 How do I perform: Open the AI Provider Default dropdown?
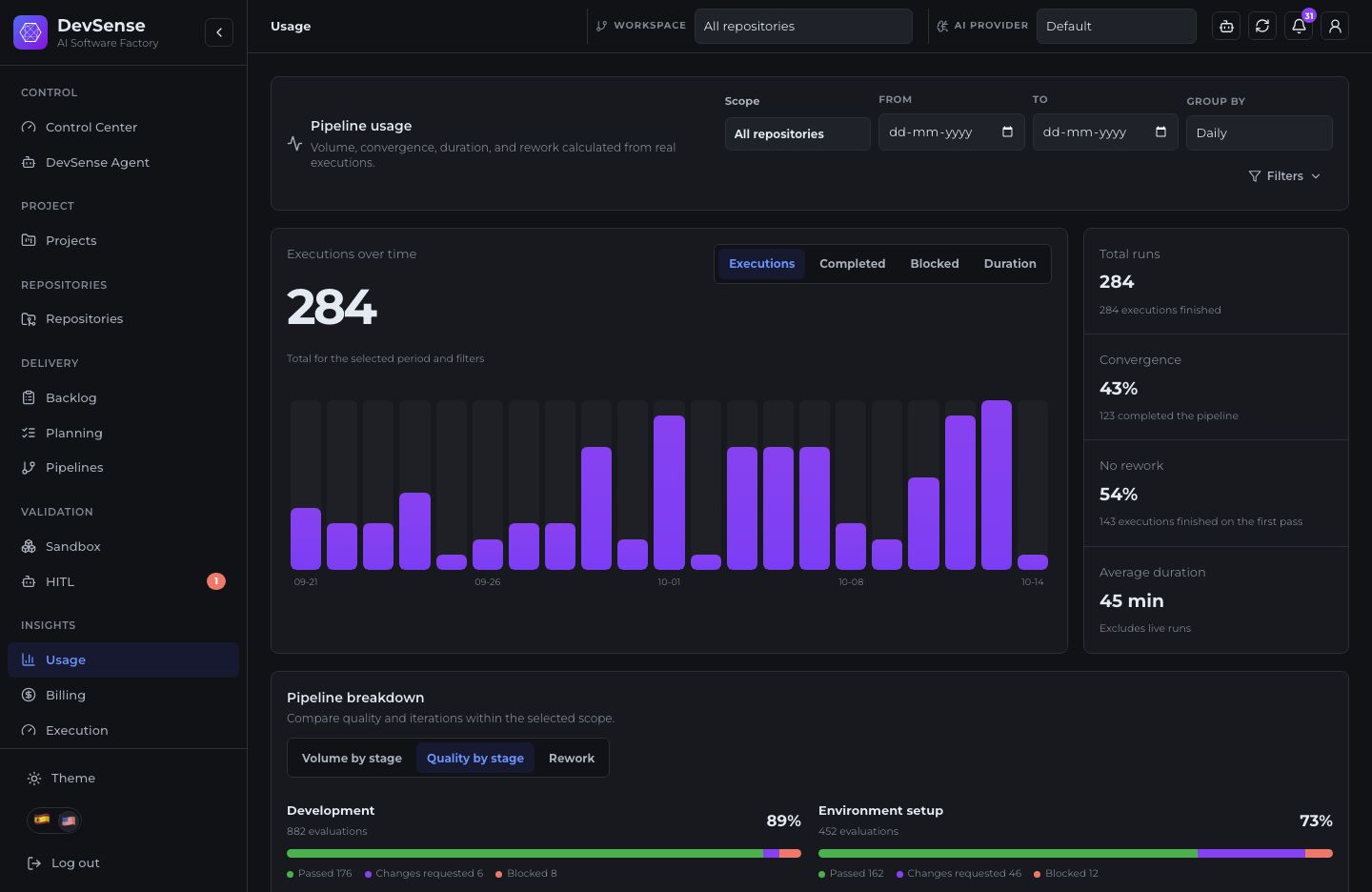point(1116,26)
